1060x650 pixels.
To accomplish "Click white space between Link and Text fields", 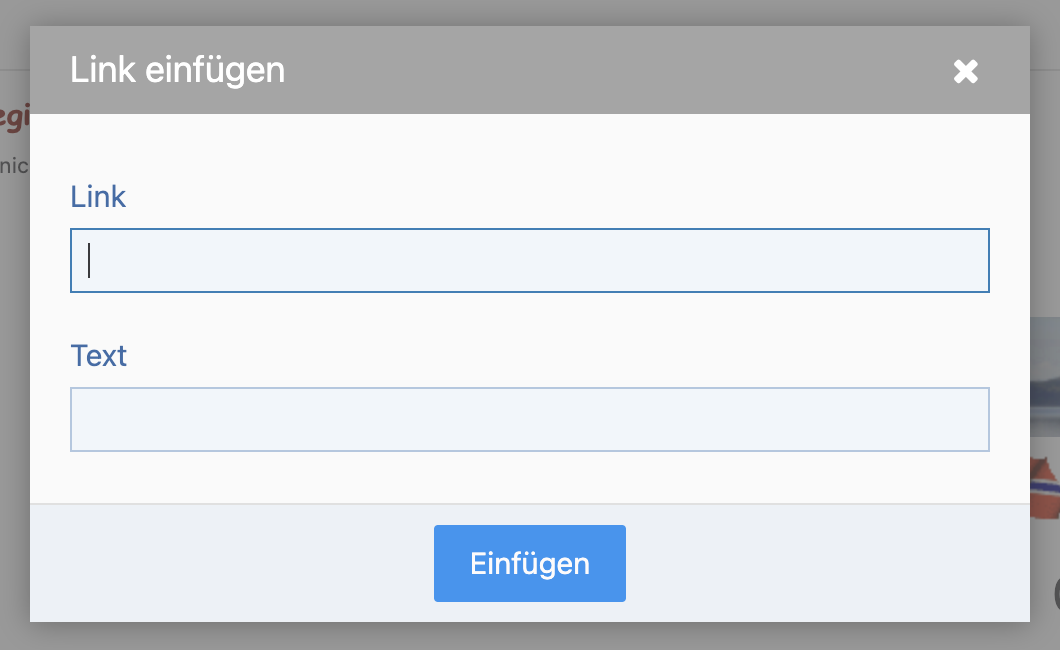I will click(530, 316).
